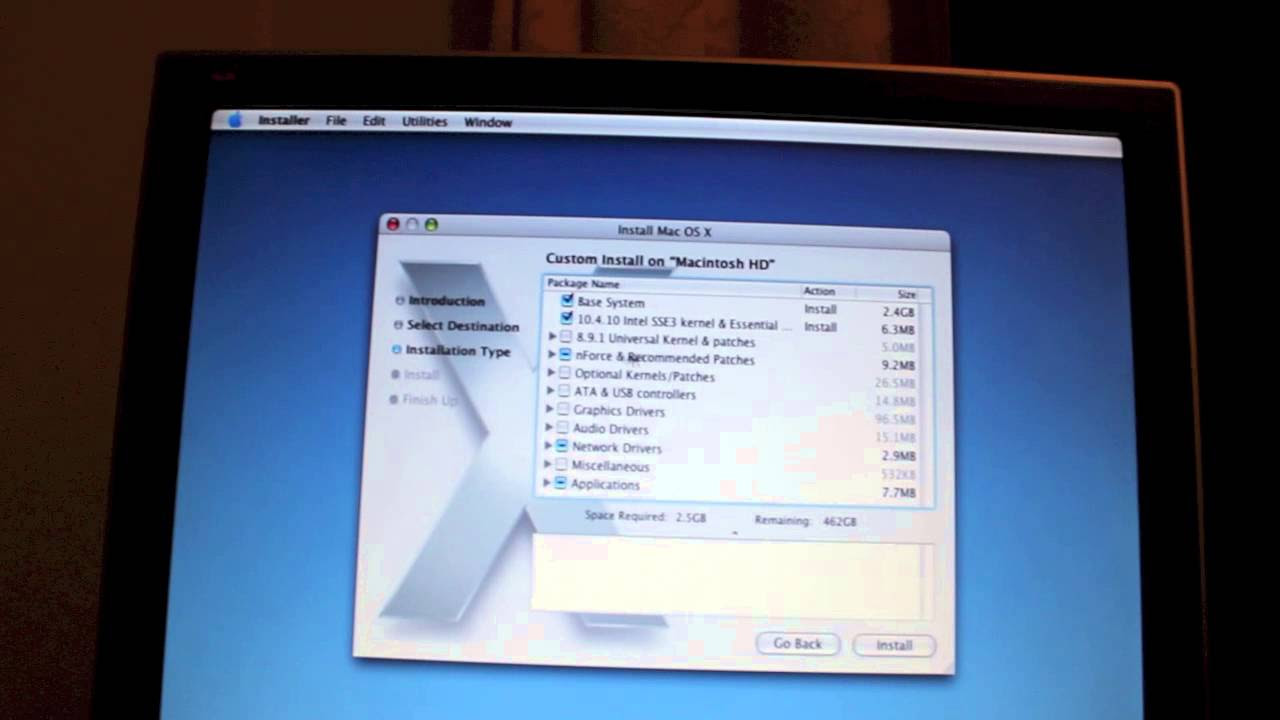Screen dimensions: 1280x720
Task: Close the Install Mac OS X window
Action: [393, 224]
